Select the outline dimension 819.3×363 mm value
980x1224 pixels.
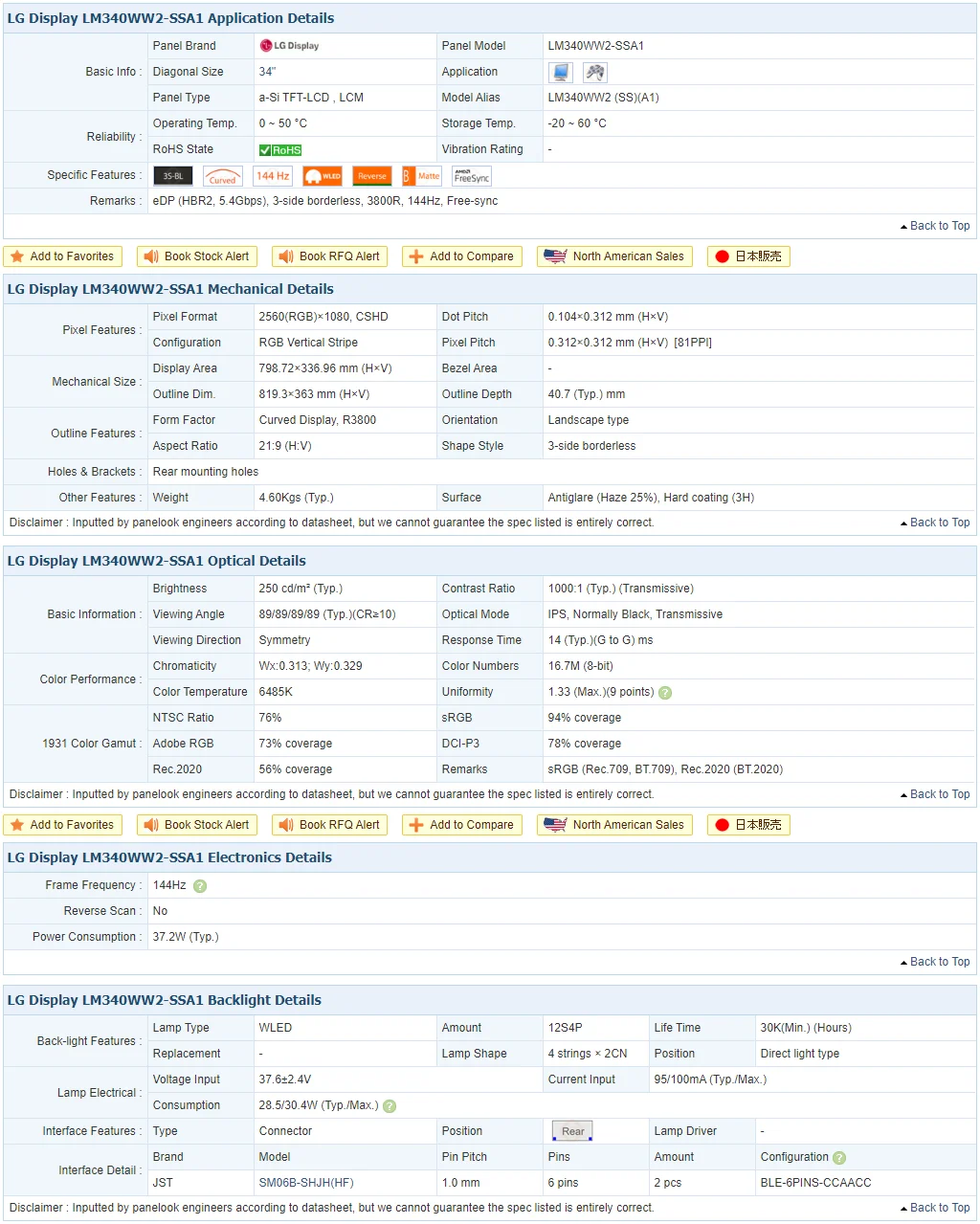pyautogui.click(x=314, y=394)
